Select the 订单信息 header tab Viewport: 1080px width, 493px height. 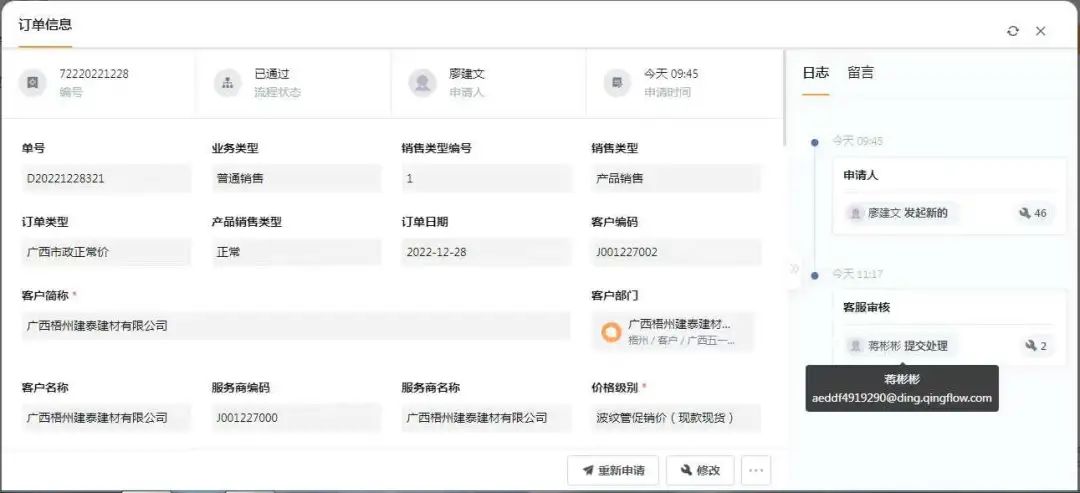click(x=45, y=25)
